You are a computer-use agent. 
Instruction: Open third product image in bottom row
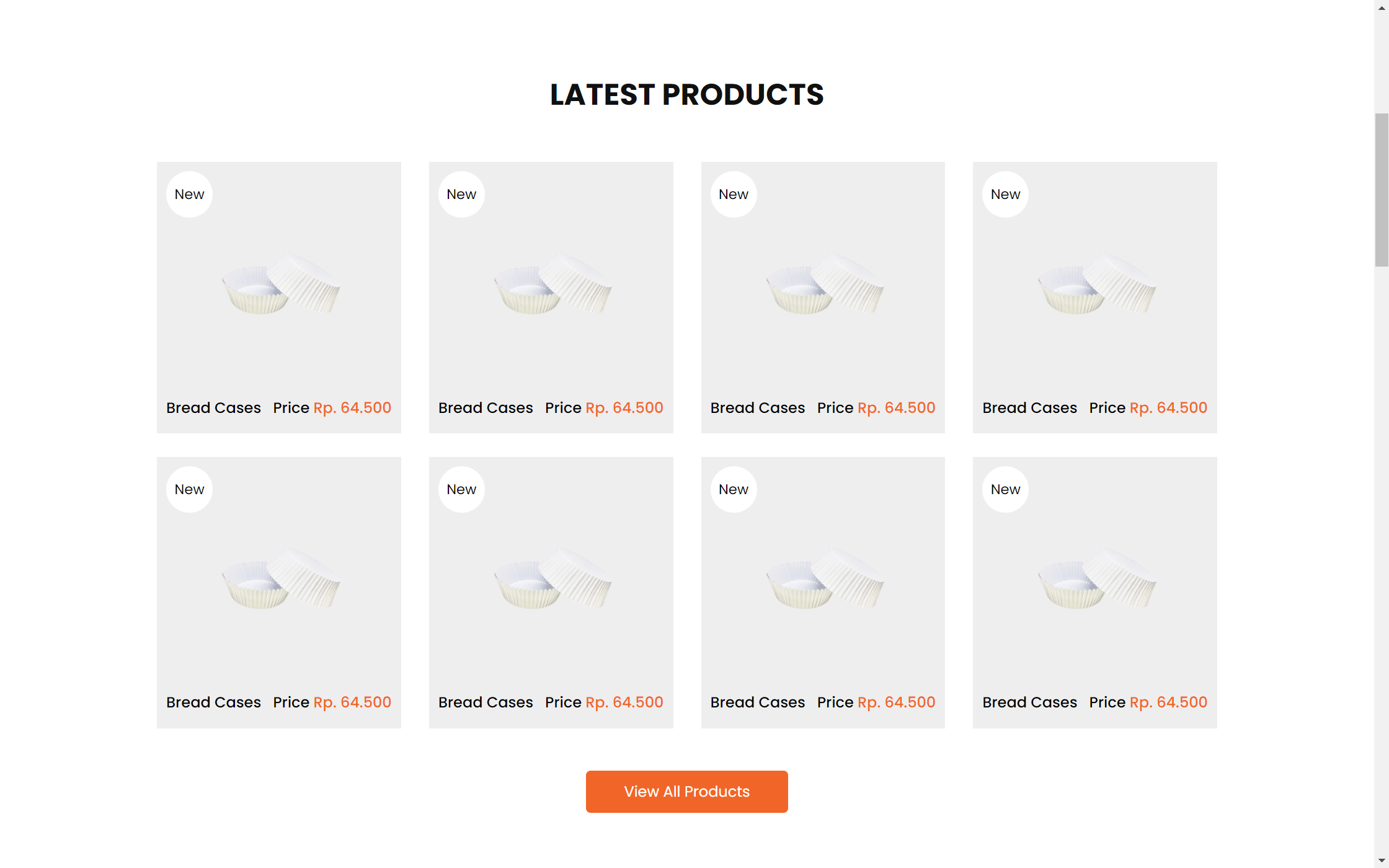tap(824, 578)
